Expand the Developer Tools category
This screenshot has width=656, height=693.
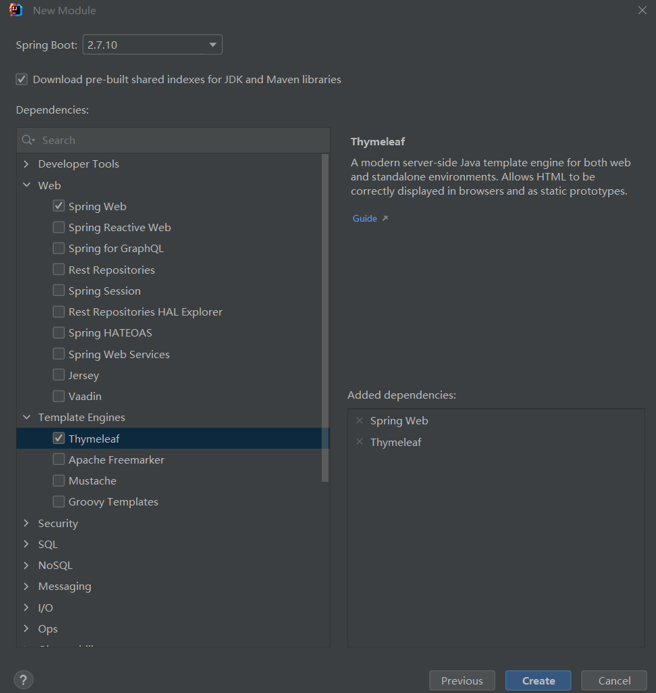tap(27, 164)
